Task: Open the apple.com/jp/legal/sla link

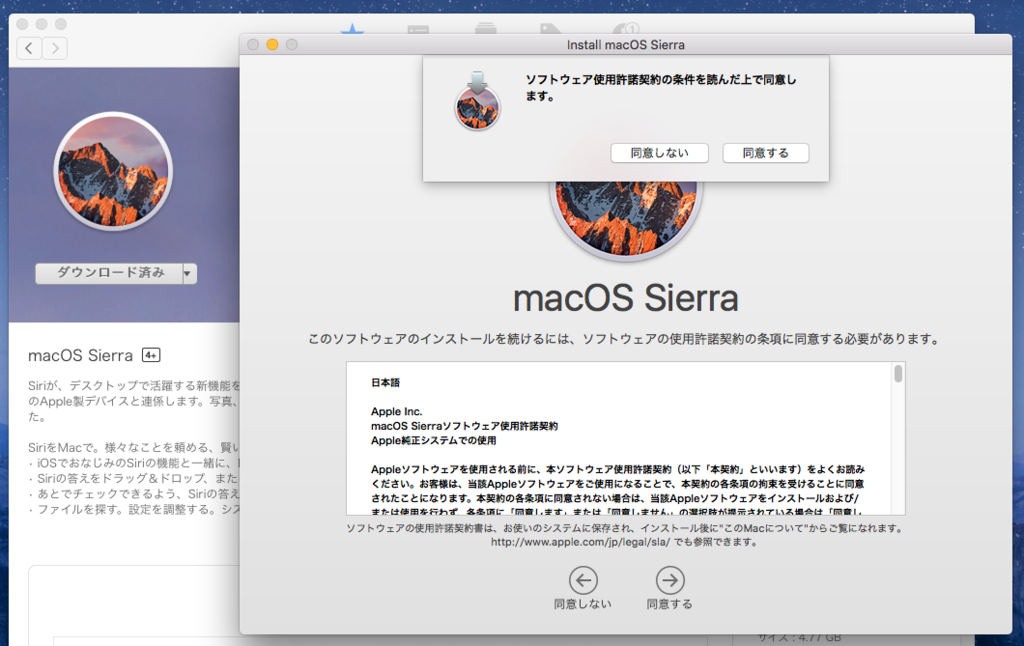Action: coord(581,542)
